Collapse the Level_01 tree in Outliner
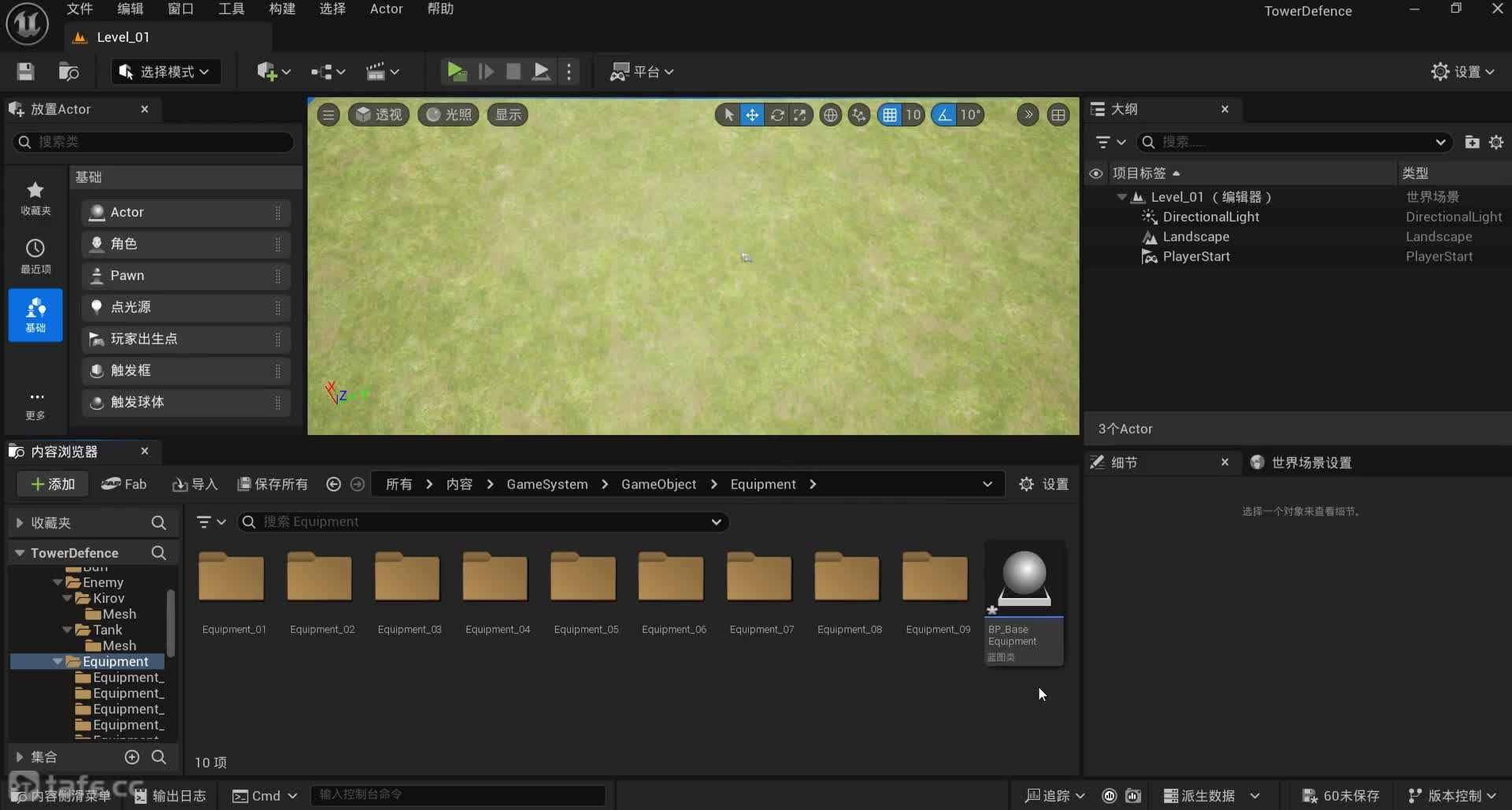Screen dimensions: 1512x810 click(1121, 197)
